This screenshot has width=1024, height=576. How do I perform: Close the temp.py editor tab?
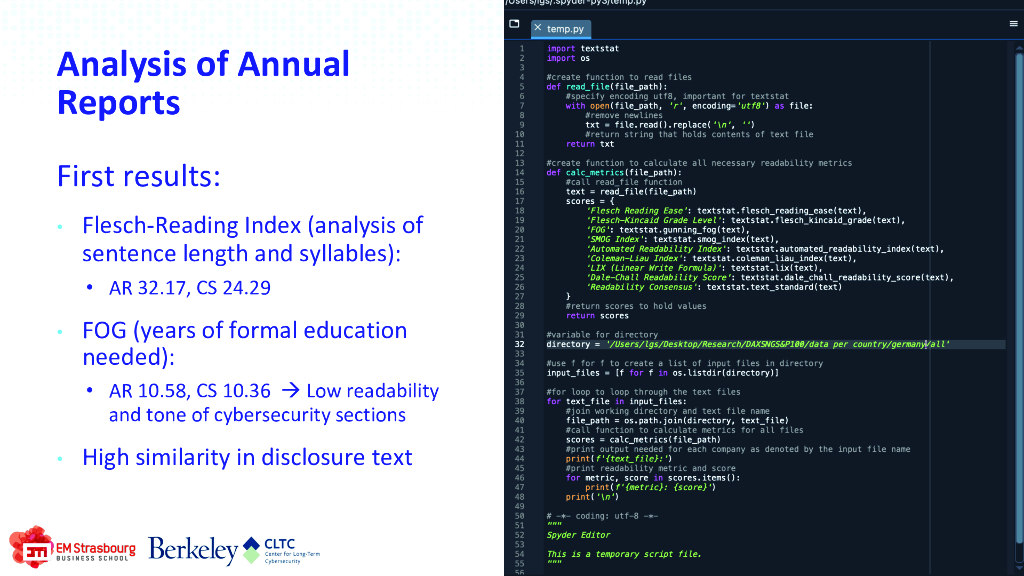pyautogui.click(x=537, y=27)
